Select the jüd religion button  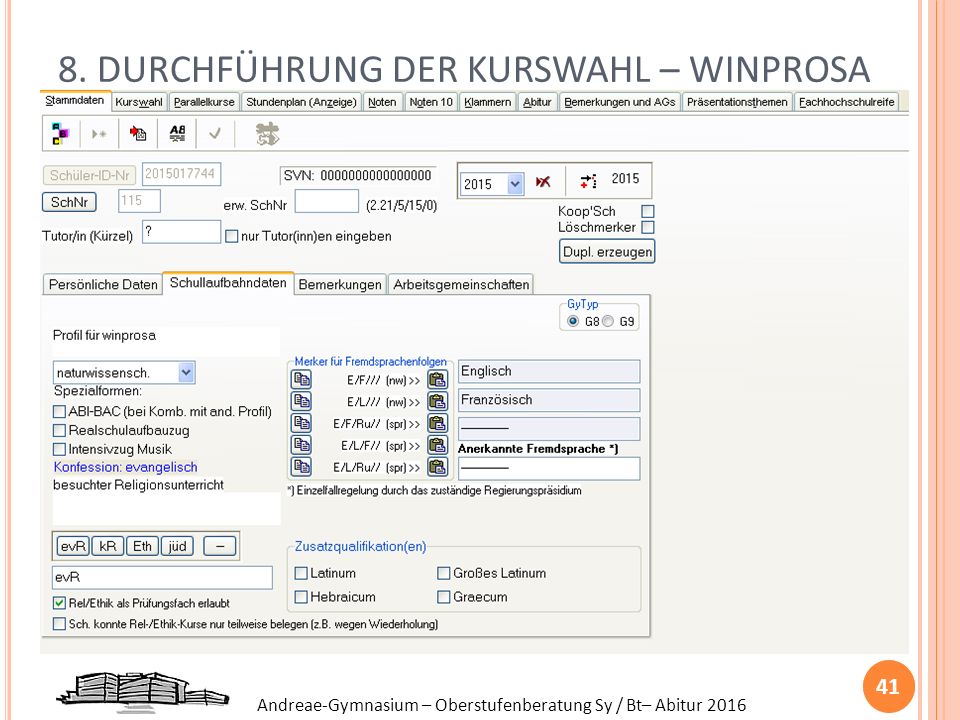178,546
